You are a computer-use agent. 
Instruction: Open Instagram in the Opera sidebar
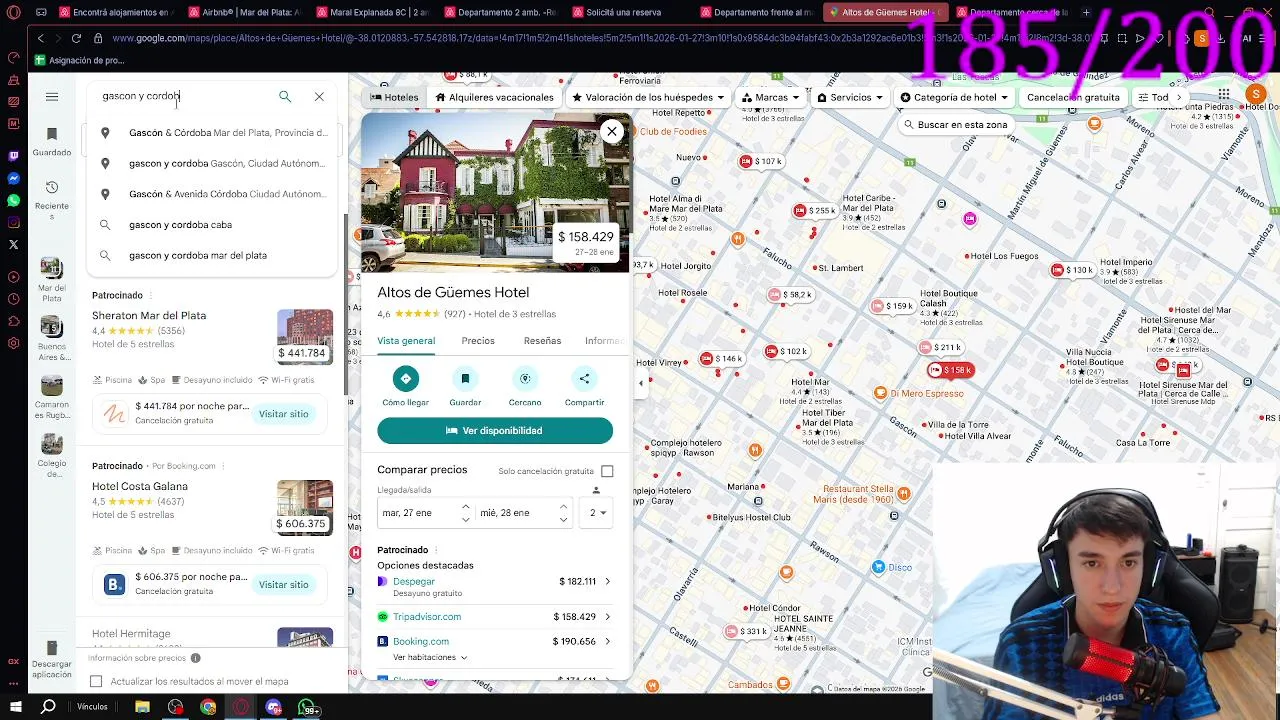13,223
